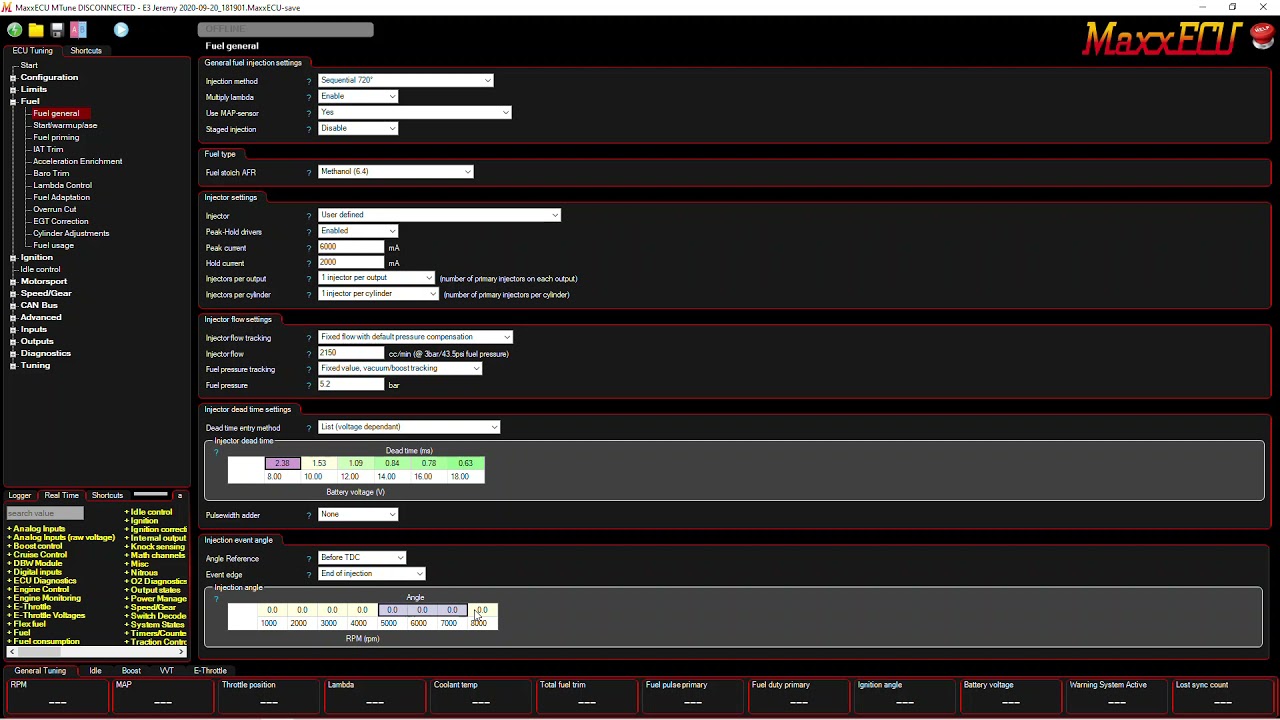Open a tune file with the folder icon
This screenshot has width=1280, height=720.
click(36, 30)
